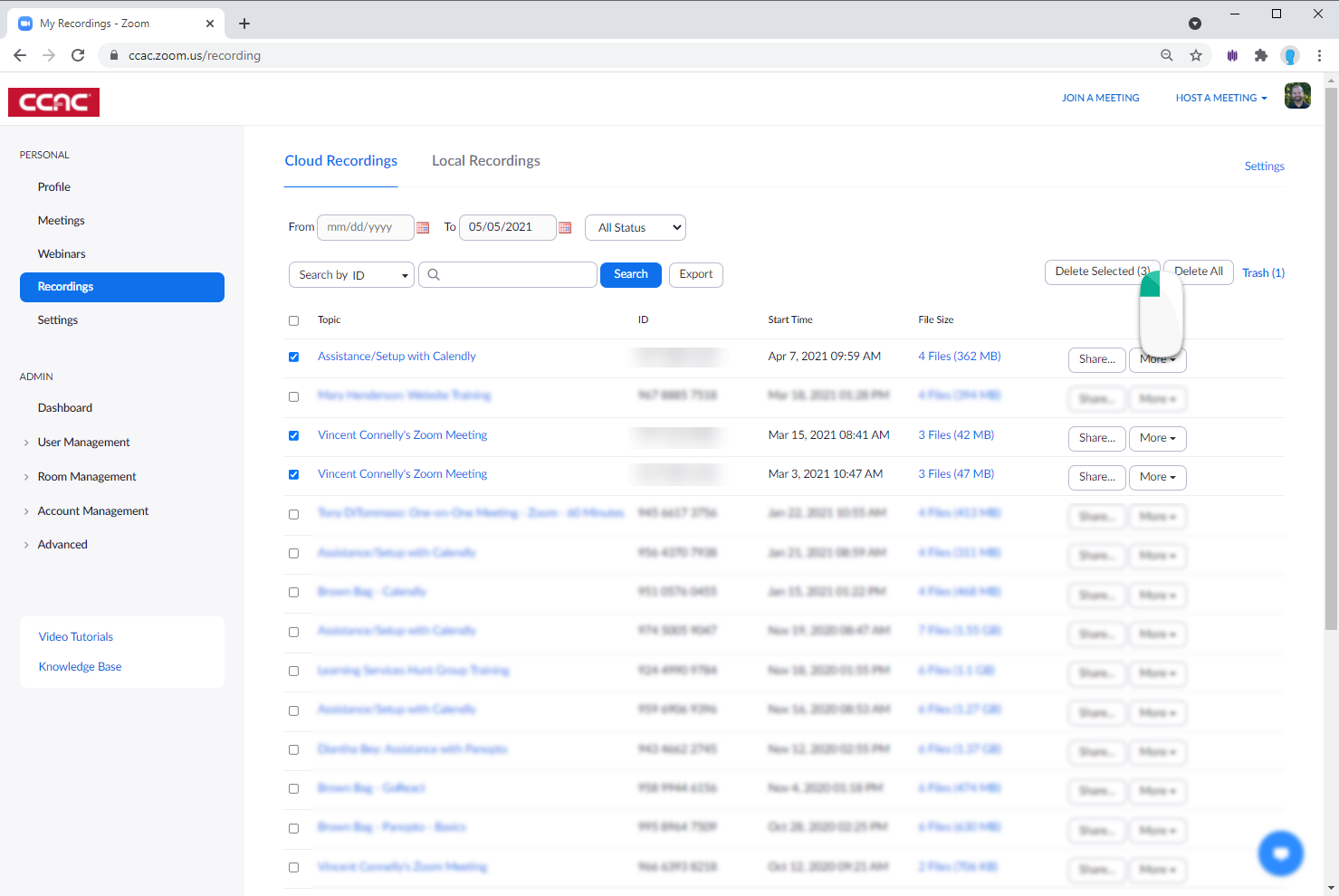
Task: Click the profile avatar top right
Action: [1297, 95]
